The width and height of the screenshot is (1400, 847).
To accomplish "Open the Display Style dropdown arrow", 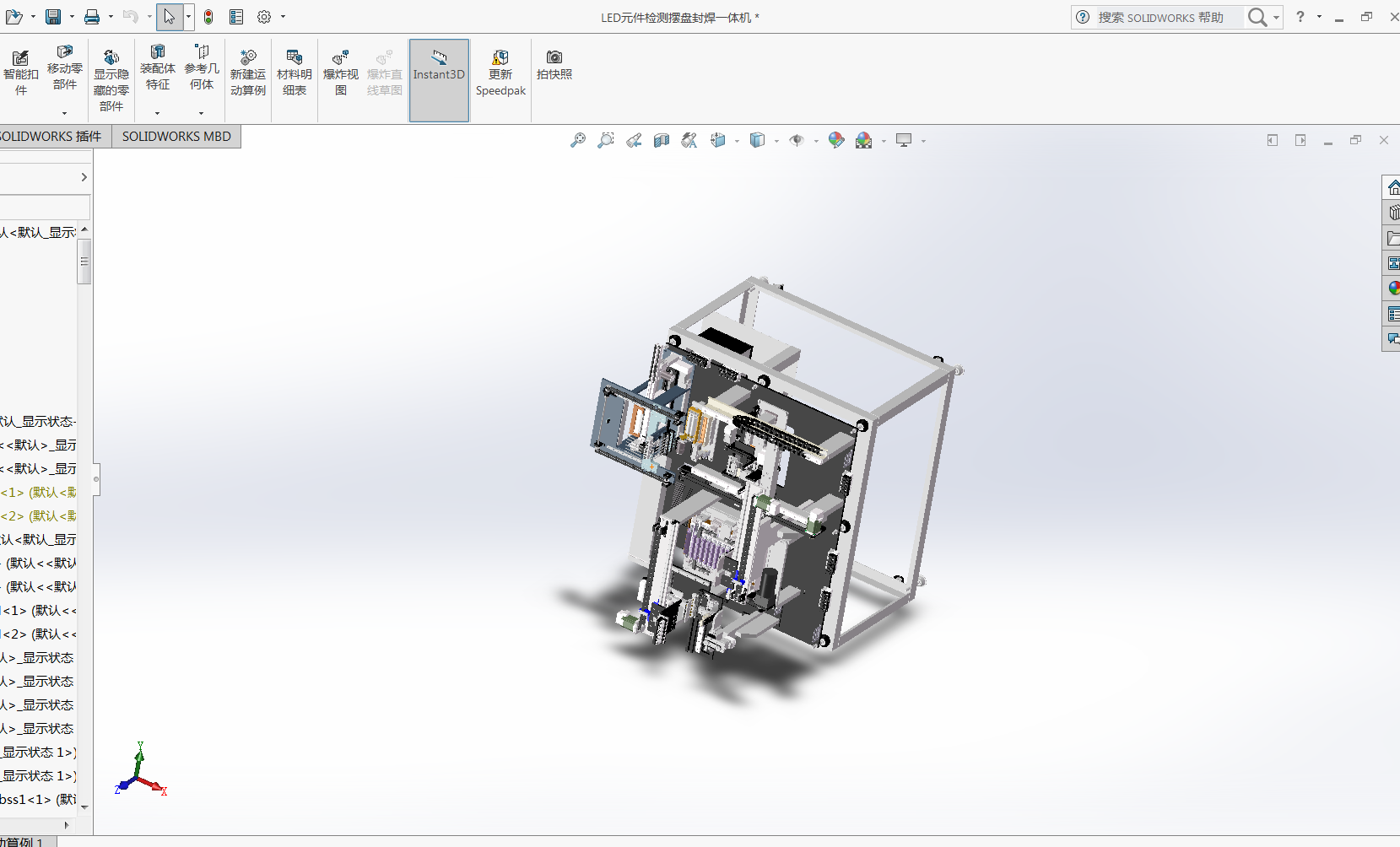I will tap(776, 141).
